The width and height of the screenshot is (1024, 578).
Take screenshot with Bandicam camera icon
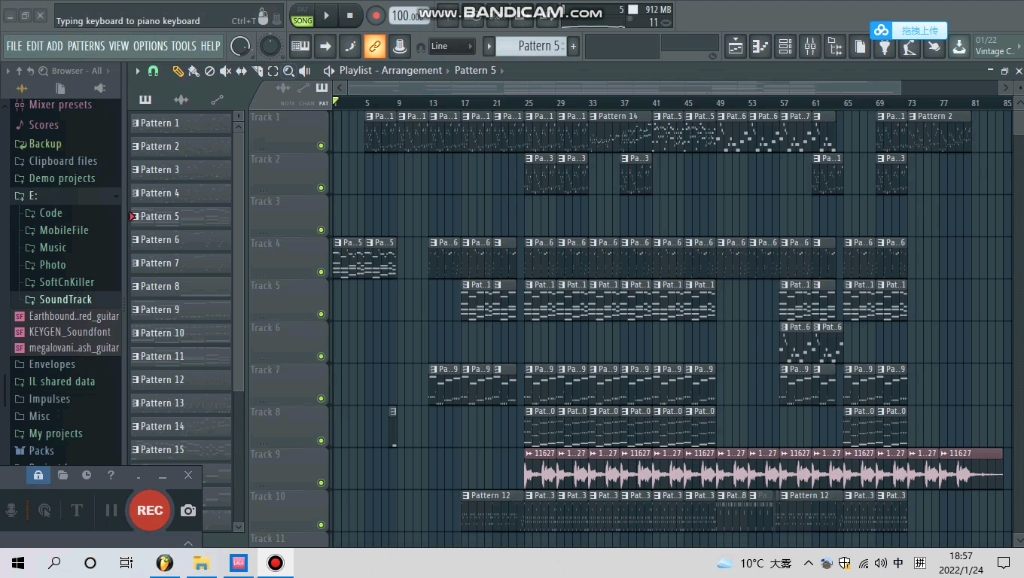click(x=188, y=511)
